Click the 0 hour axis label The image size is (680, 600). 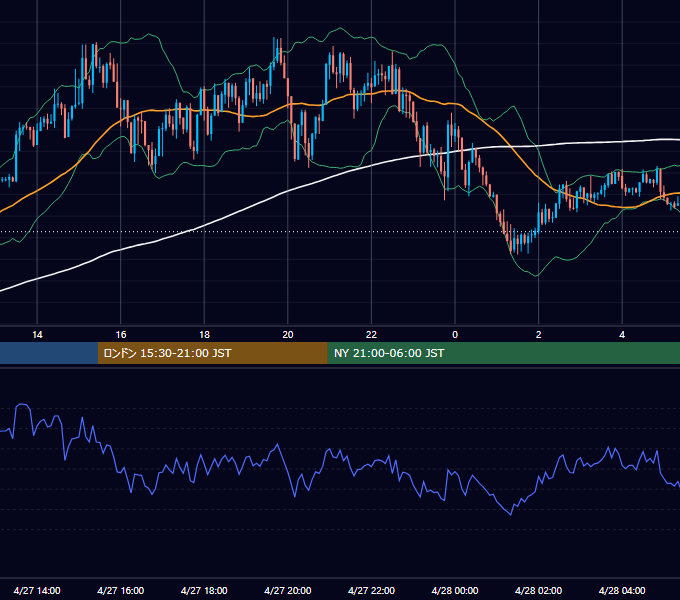point(455,335)
